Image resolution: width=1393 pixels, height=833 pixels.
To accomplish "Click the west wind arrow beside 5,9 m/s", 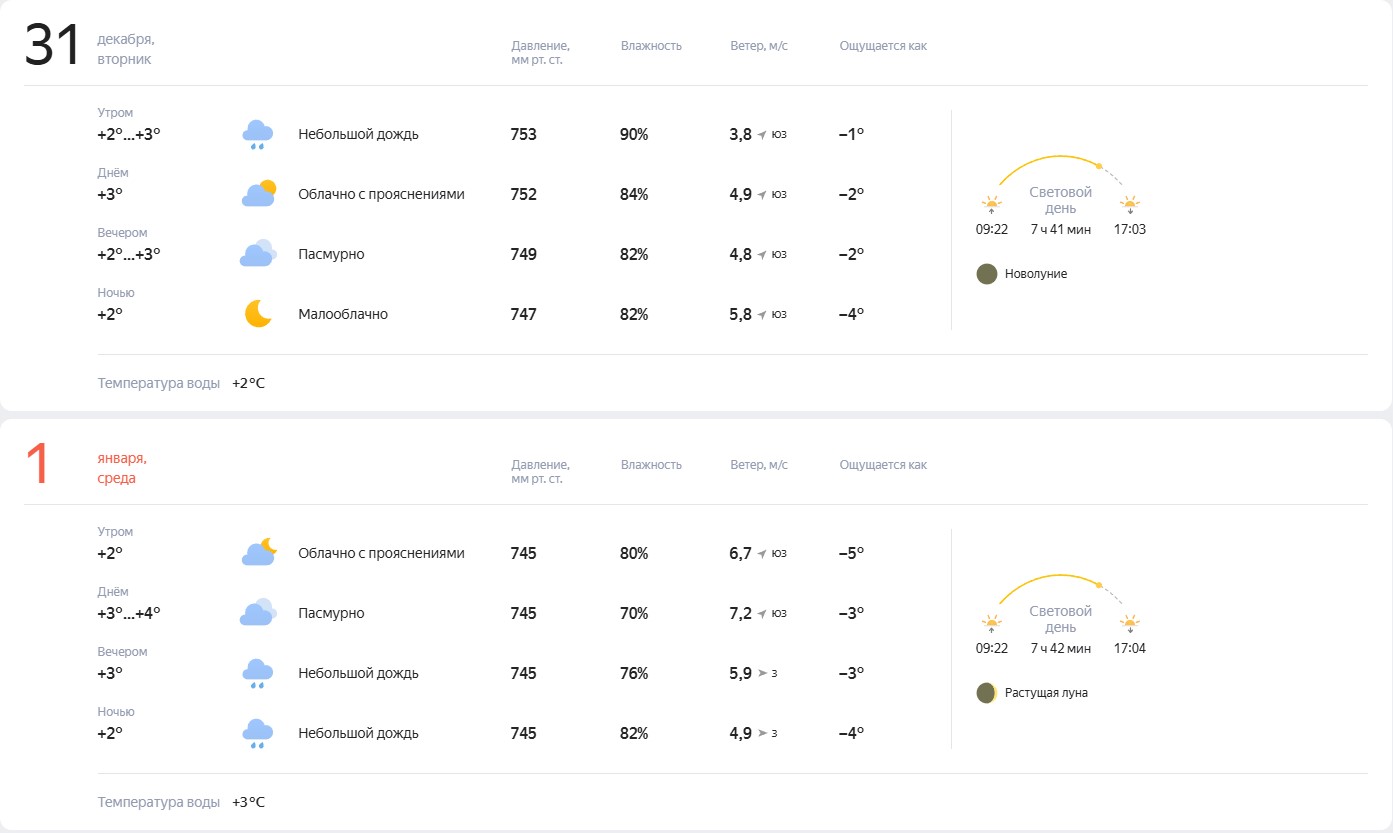I will [x=762, y=674].
